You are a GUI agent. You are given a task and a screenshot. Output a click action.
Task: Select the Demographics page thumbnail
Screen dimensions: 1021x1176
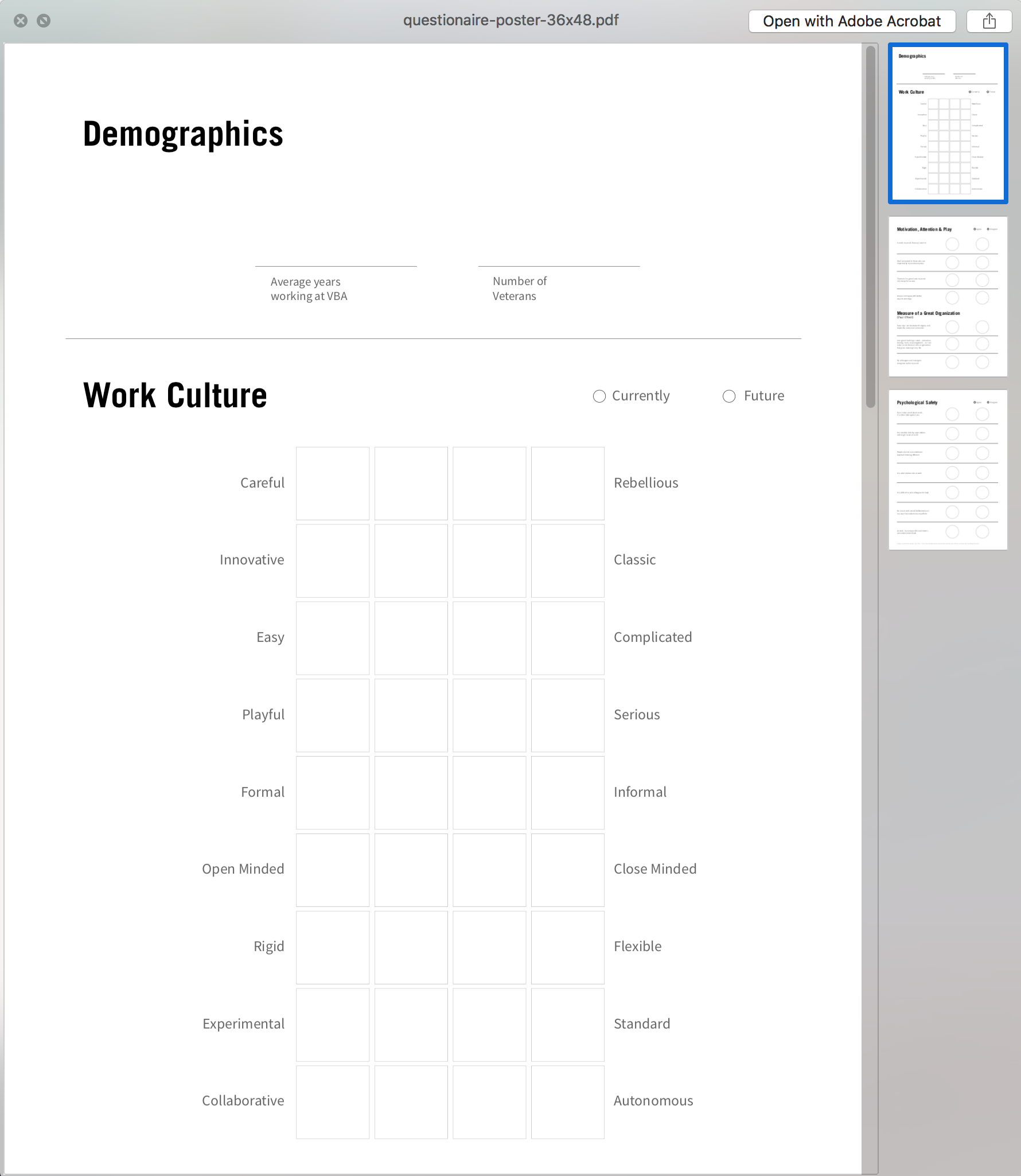tap(948, 123)
